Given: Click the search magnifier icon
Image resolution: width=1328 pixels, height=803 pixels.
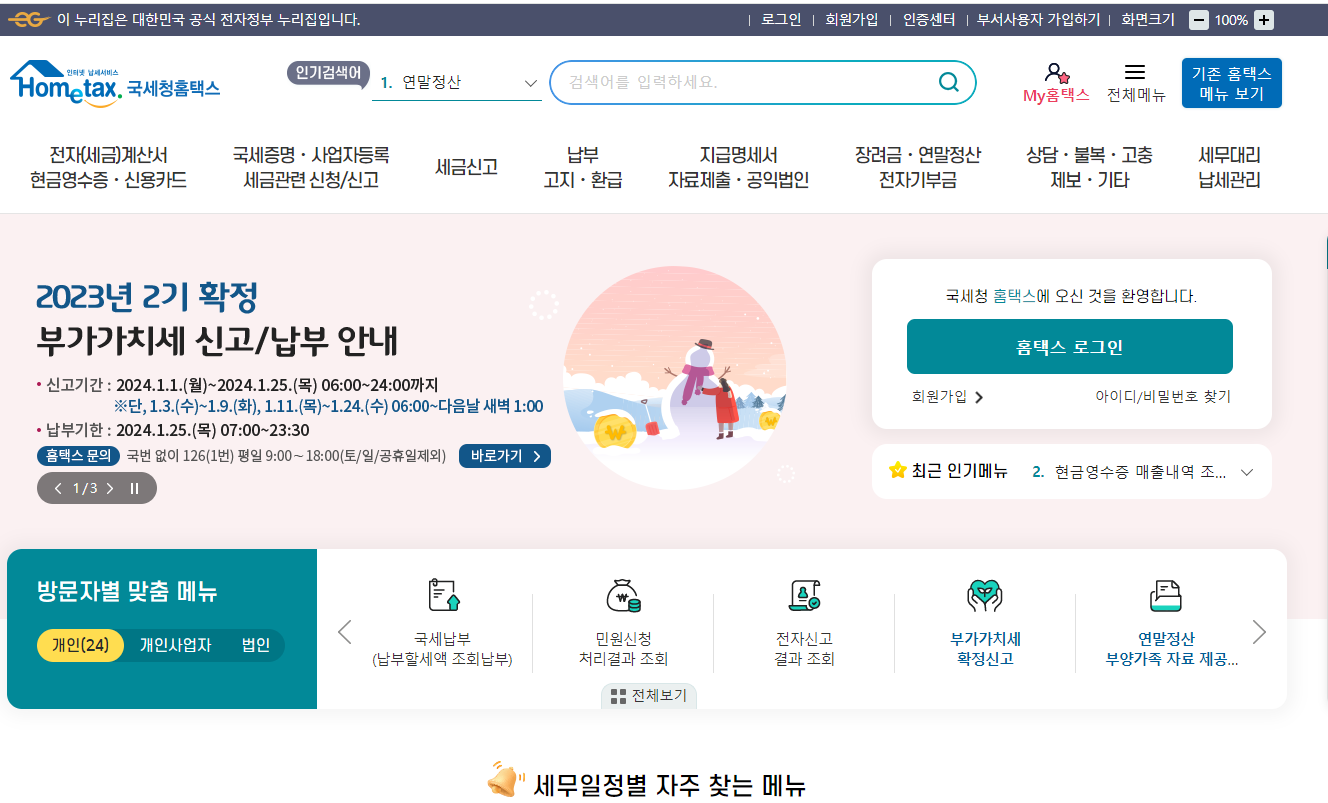Looking at the screenshot, I should click(x=945, y=82).
